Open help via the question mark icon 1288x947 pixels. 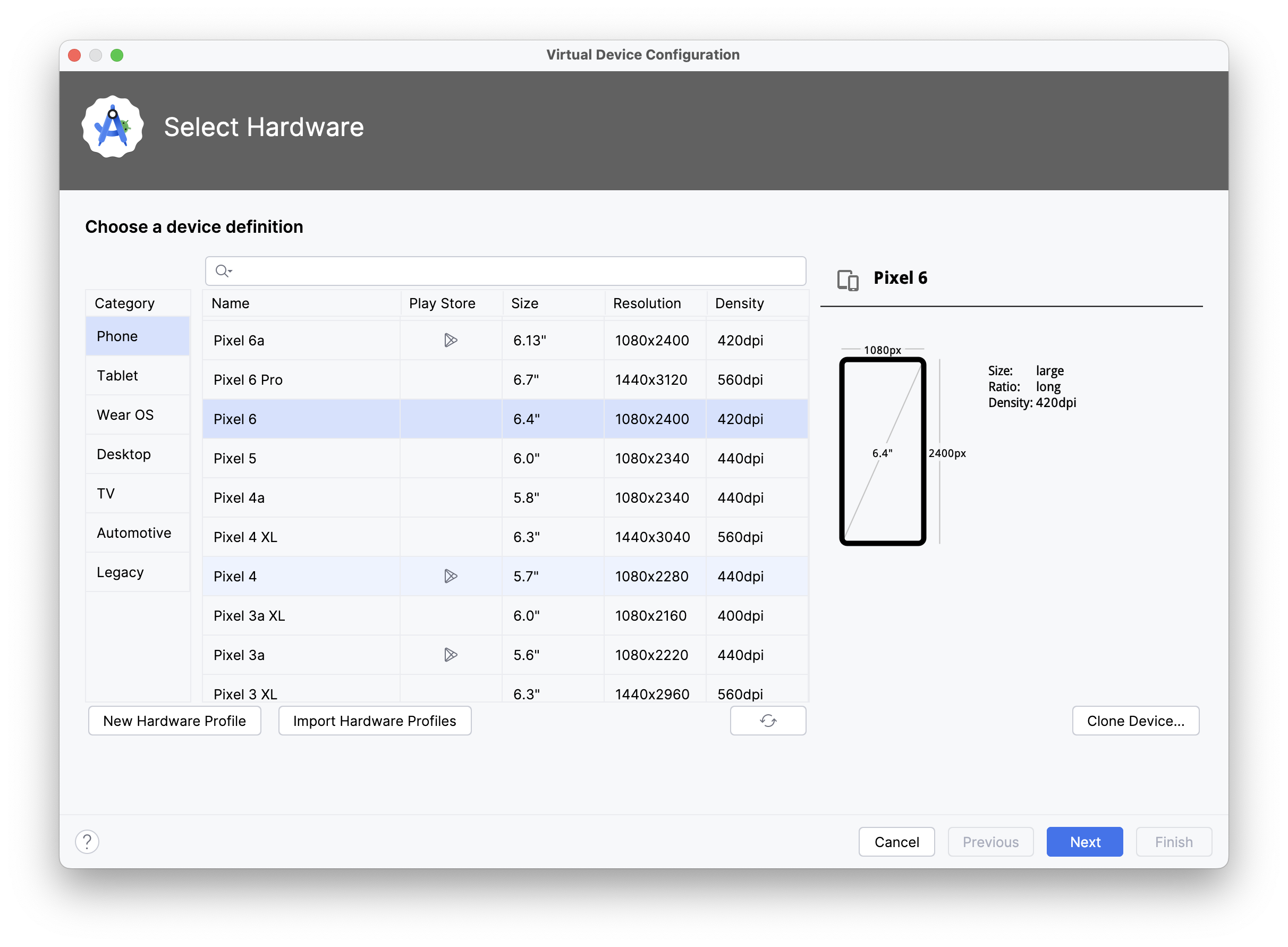tap(87, 842)
